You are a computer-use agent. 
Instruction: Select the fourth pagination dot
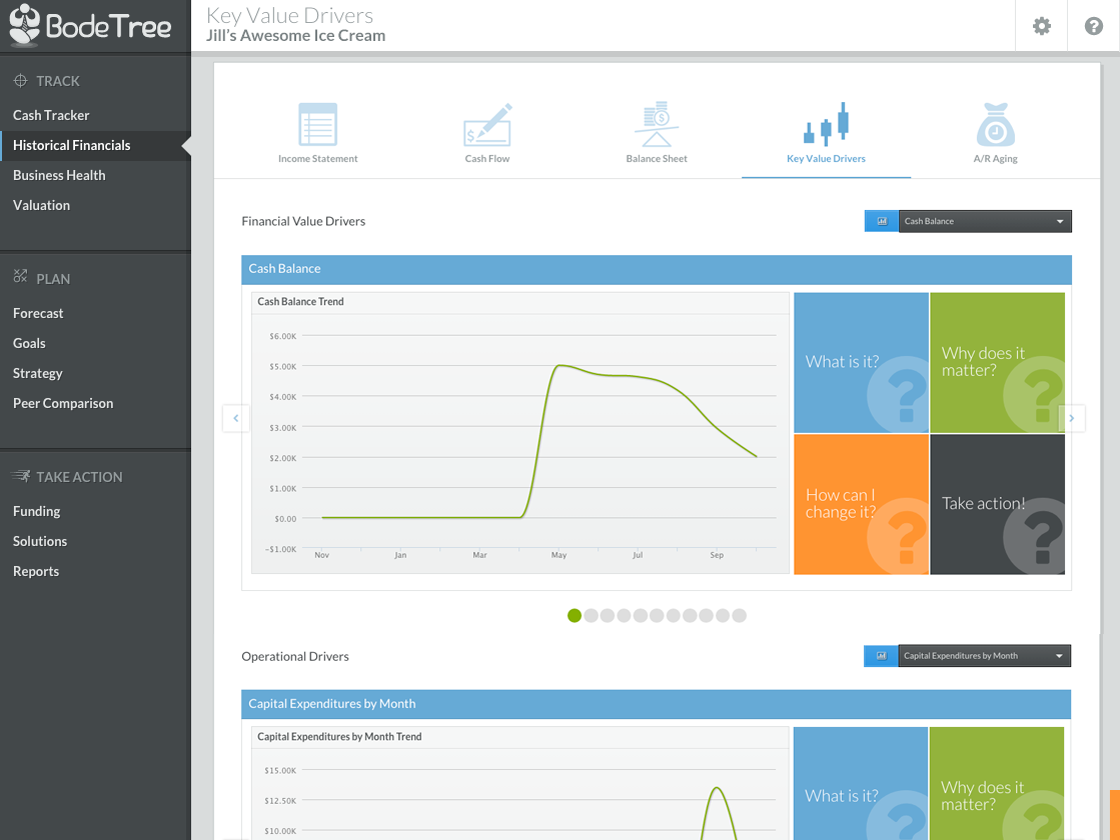[x=624, y=615]
